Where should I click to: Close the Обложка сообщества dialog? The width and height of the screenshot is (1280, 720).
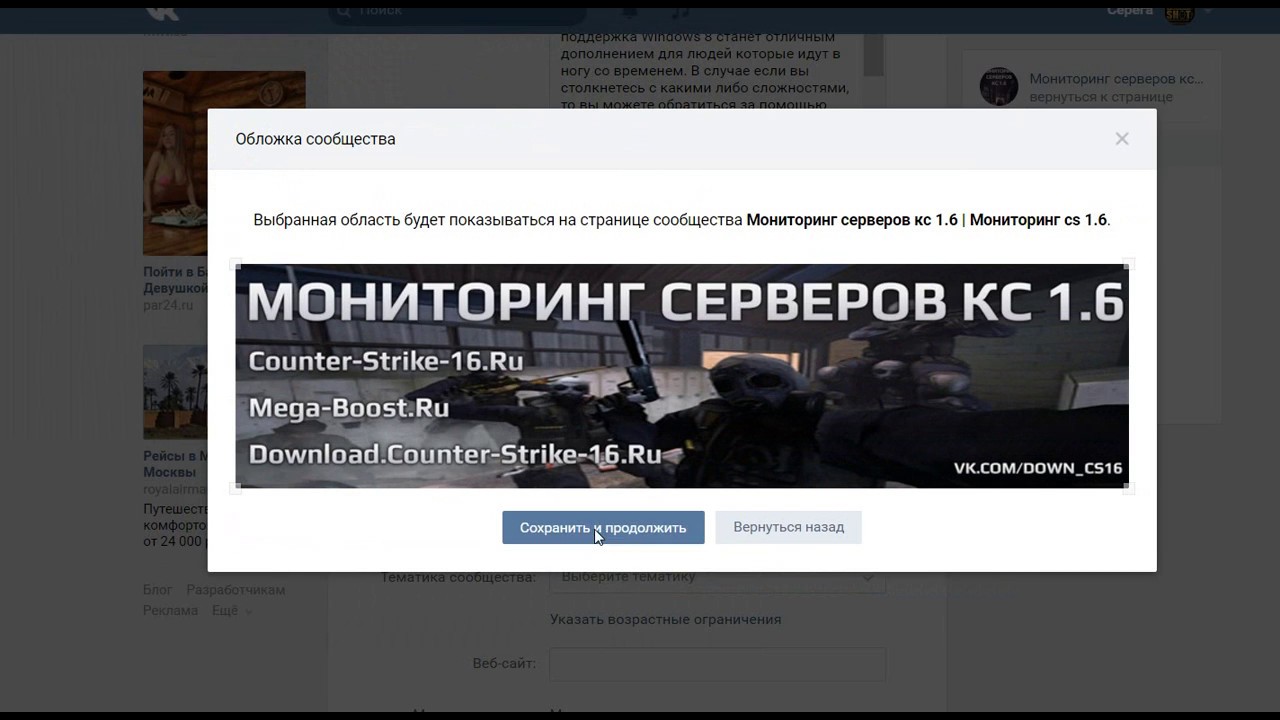[1122, 139]
